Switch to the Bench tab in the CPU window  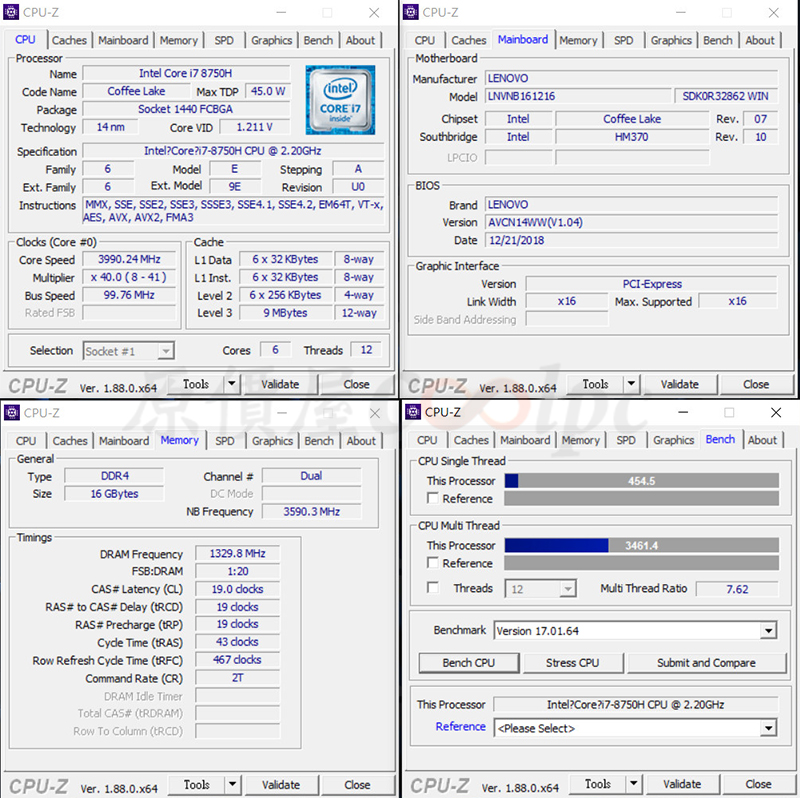(x=318, y=40)
